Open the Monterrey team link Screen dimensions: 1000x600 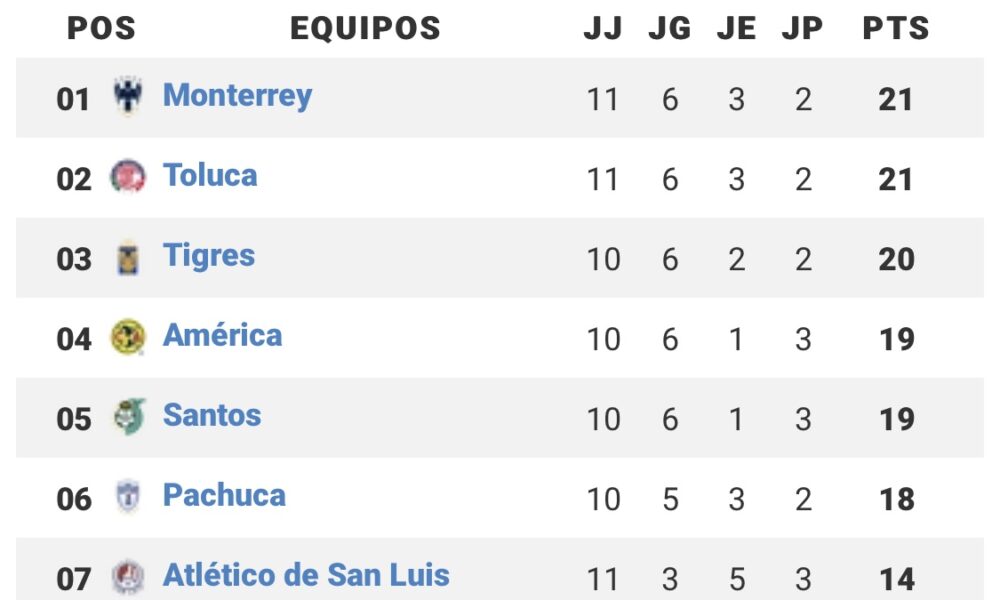pos(237,96)
